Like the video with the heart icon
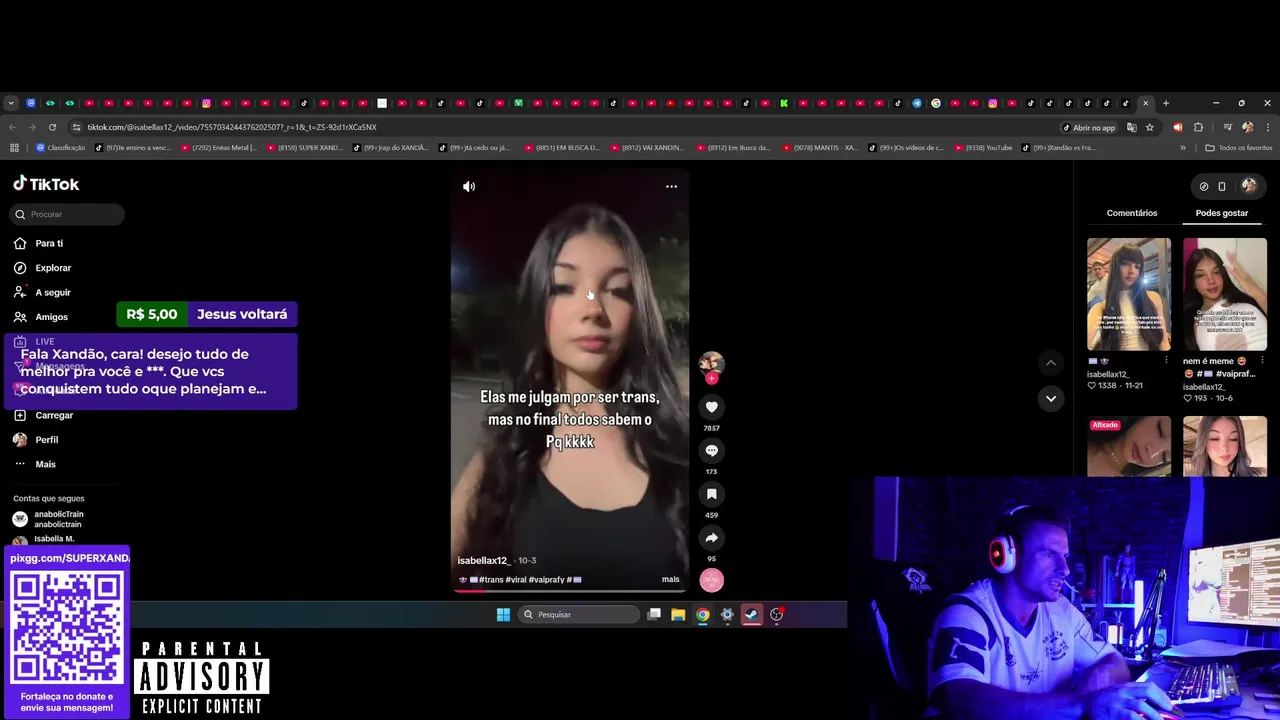 pos(711,407)
